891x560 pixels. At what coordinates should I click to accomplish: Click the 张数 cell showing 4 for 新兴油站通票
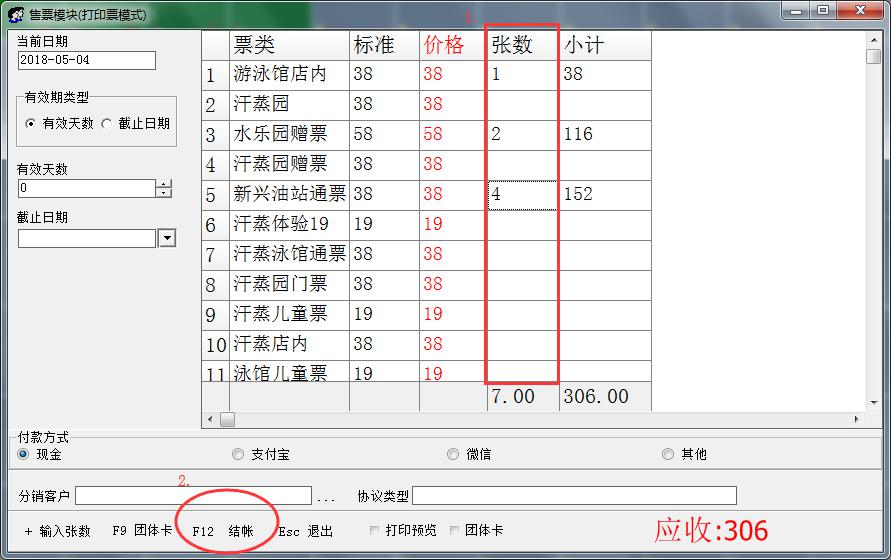coord(522,196)
